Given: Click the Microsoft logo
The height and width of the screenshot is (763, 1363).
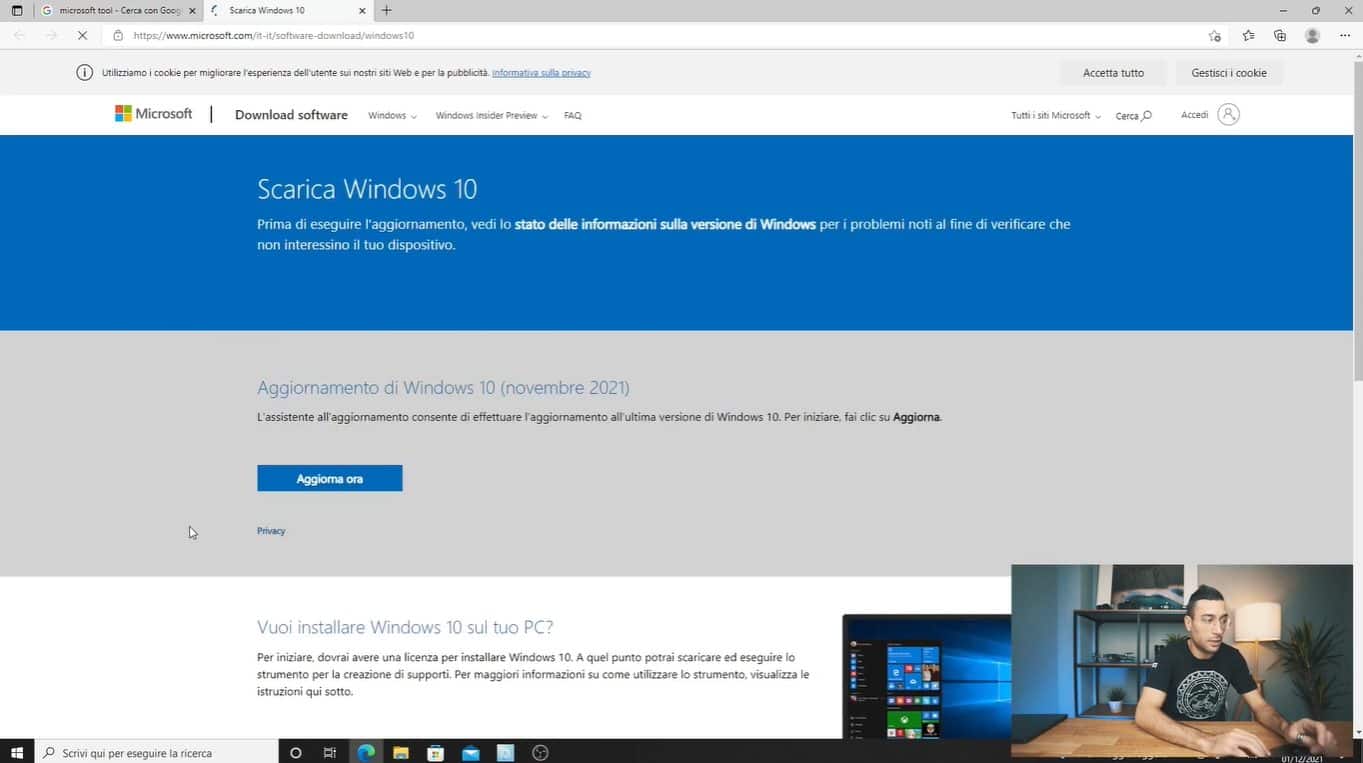Looking at the screenshot, I should [x=153, y=114].
